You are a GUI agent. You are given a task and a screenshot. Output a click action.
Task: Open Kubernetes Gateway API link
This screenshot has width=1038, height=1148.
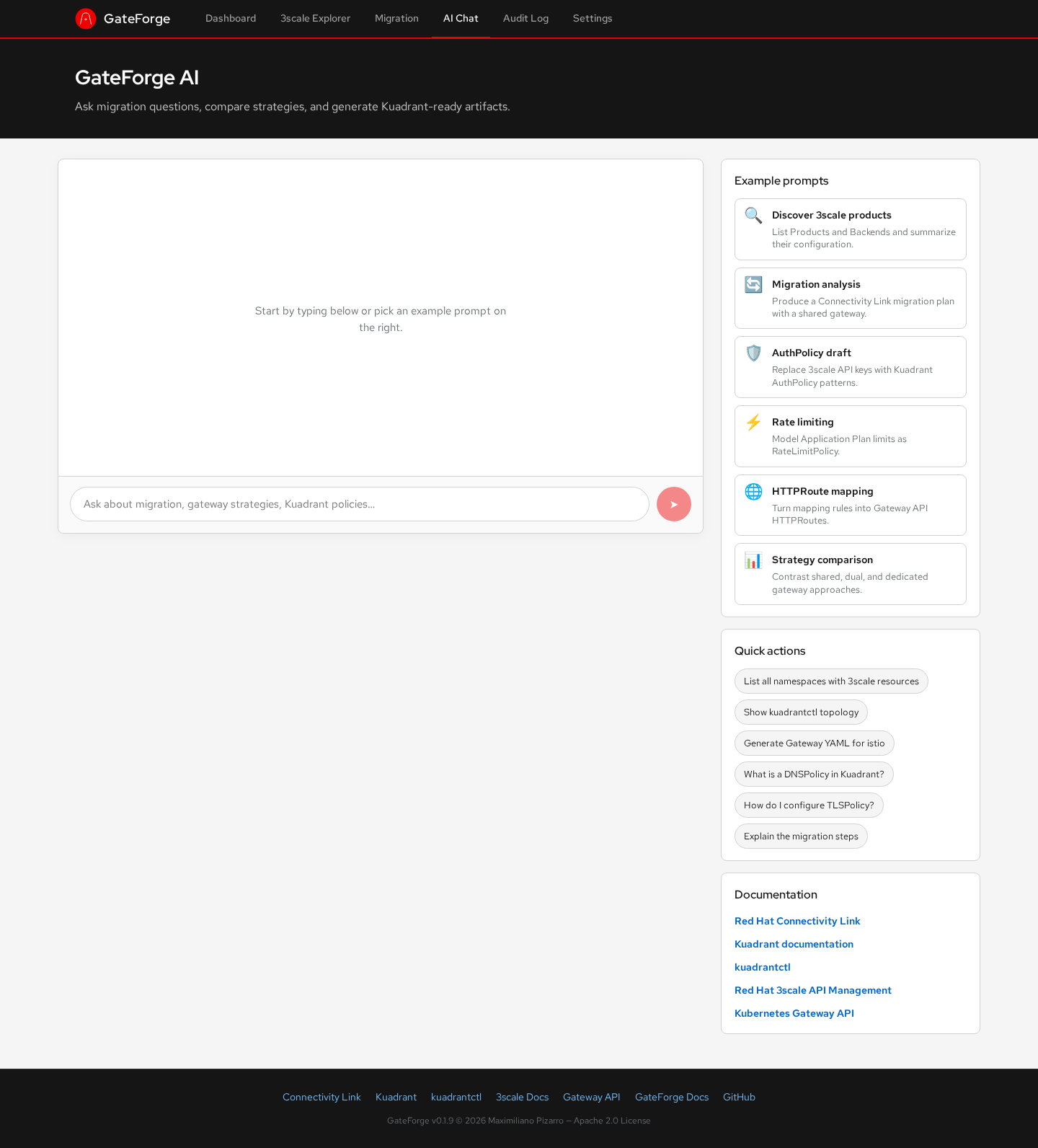point(794,1013)
